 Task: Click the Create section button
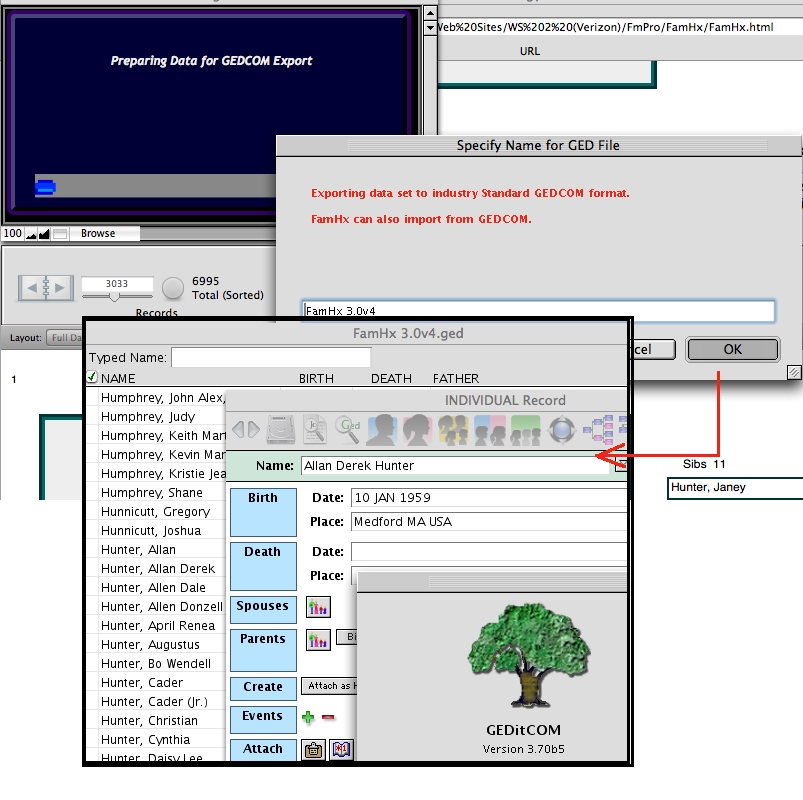[x=263, y=688]
